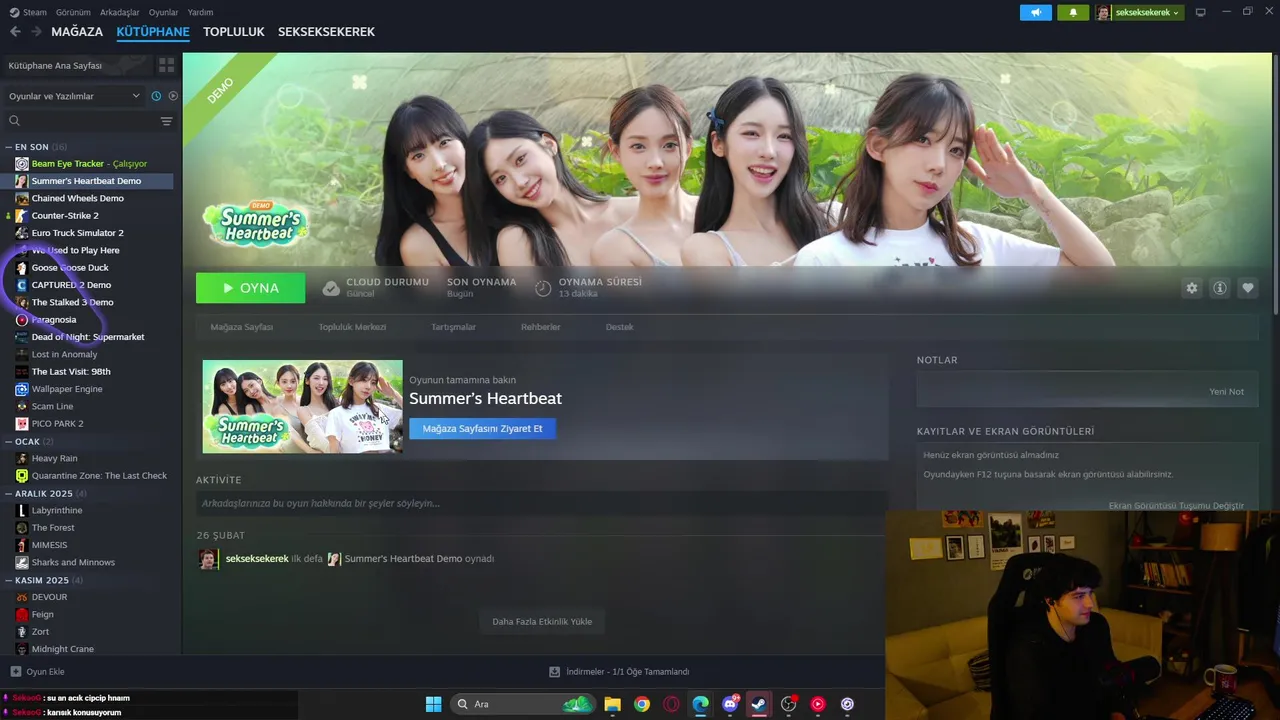Open Steam announcements megaphone icon
Viewport: 1280px width, 720px height.
(1036, 12)
